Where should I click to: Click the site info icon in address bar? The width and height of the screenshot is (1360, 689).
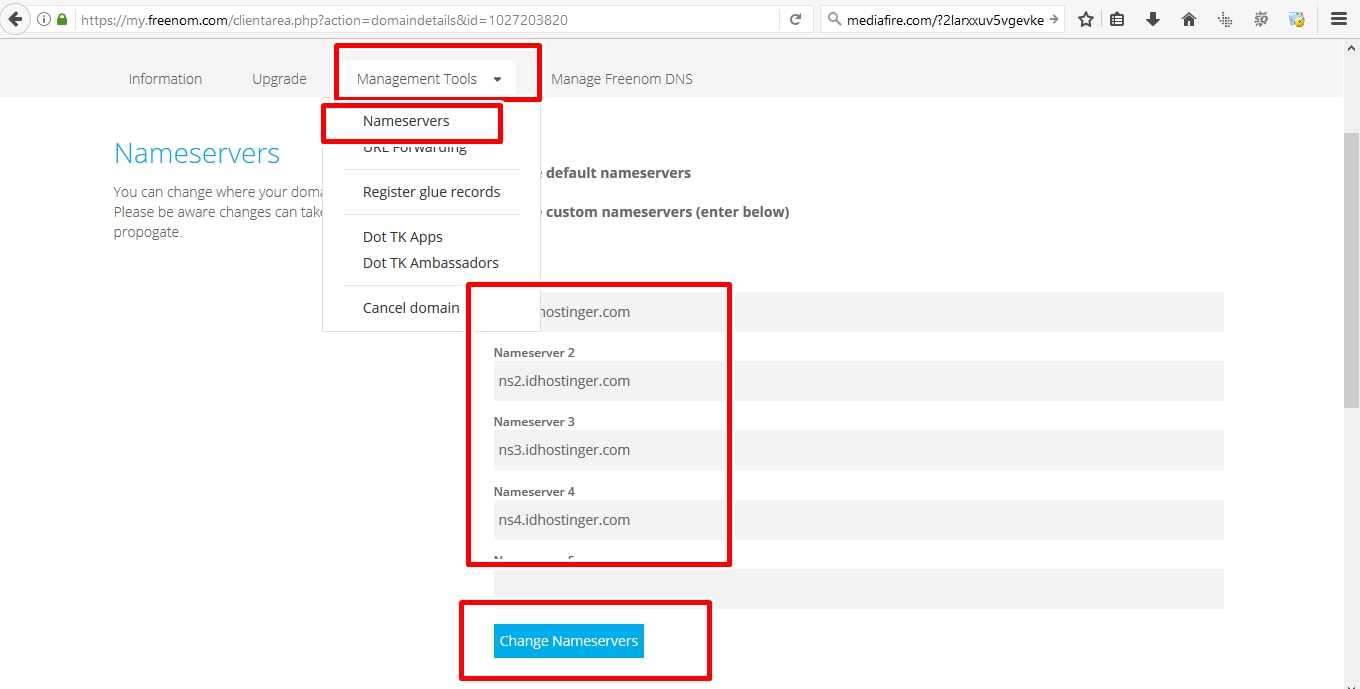pos(44,19)
